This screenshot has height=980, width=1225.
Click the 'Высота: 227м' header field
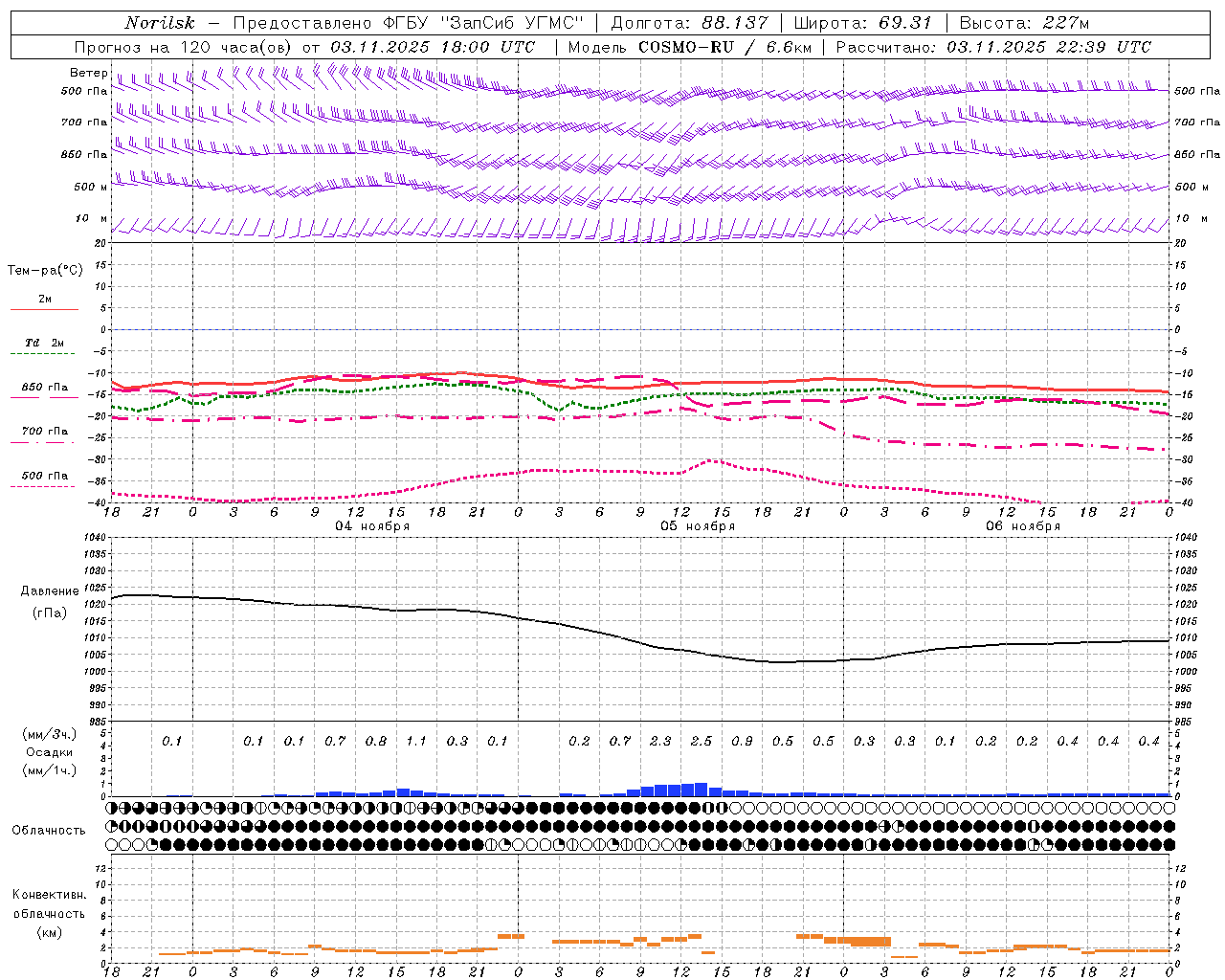pyautogui.click(x=1024, y=23)
